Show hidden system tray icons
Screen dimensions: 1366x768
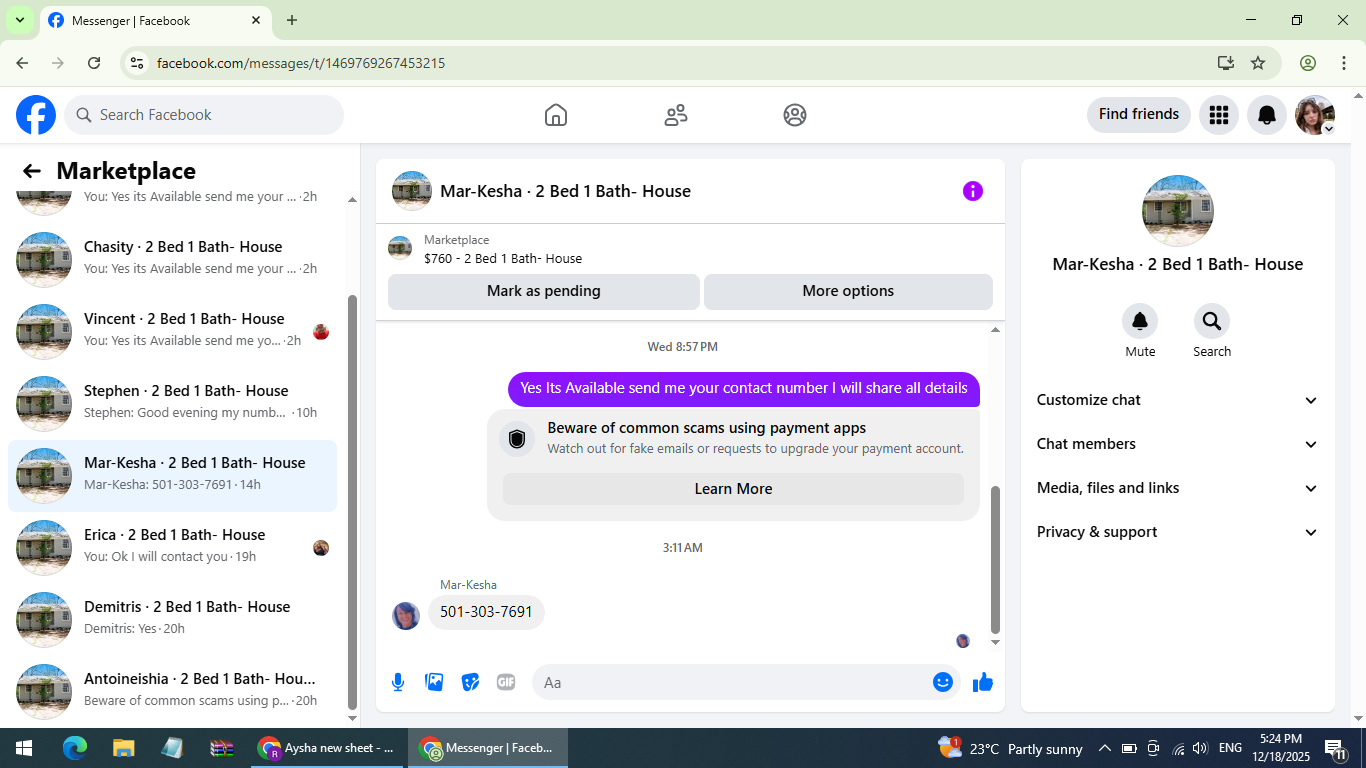1105,748
